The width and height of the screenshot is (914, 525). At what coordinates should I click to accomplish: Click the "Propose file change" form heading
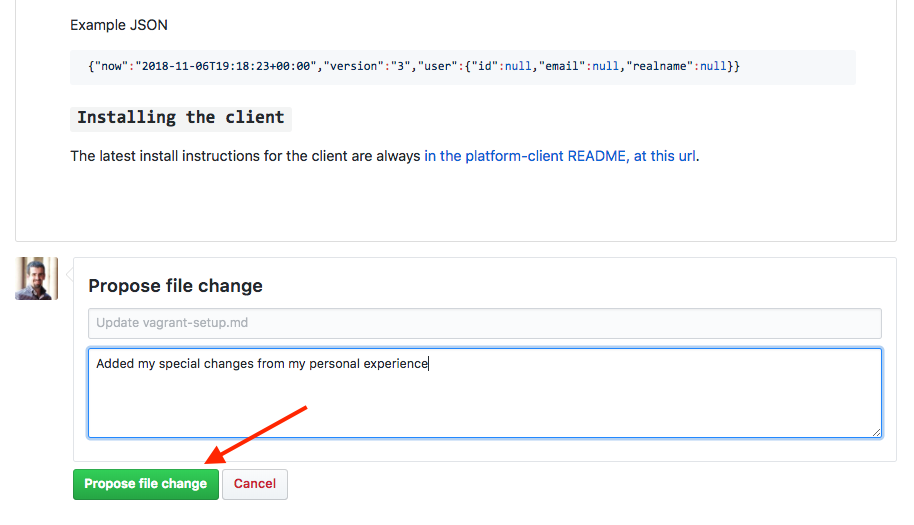[175, 286]
